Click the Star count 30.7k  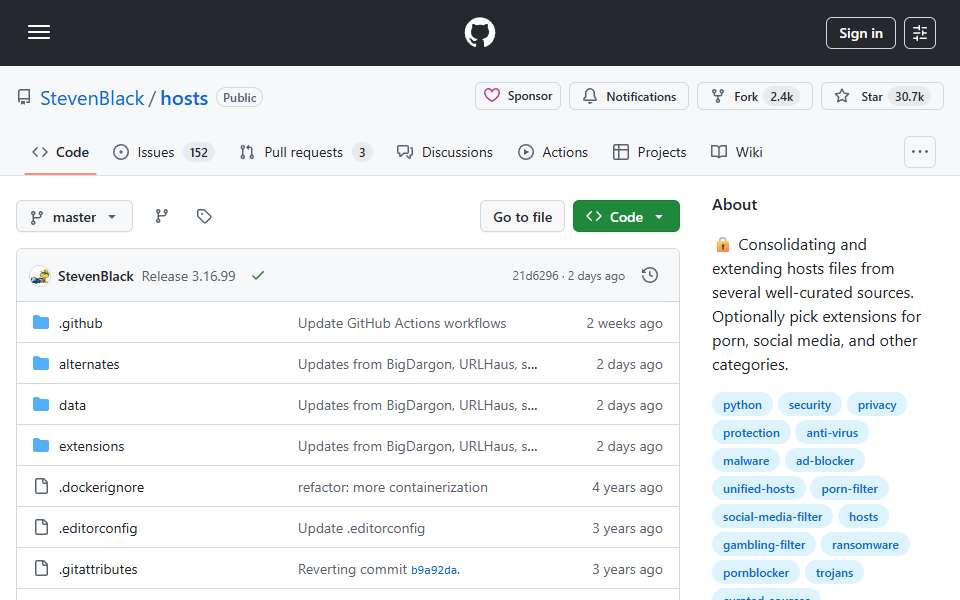[909, 97]
